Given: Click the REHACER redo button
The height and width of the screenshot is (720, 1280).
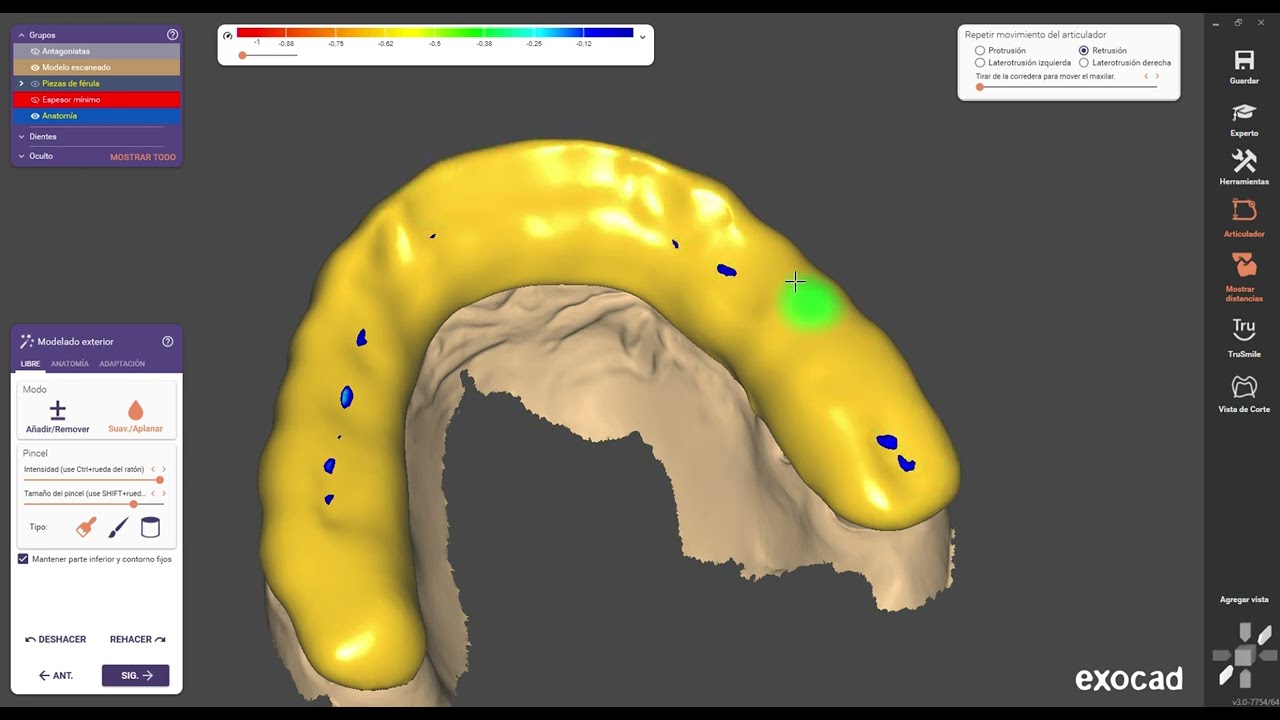Looking at the screenshot, I should pos(138,639).
